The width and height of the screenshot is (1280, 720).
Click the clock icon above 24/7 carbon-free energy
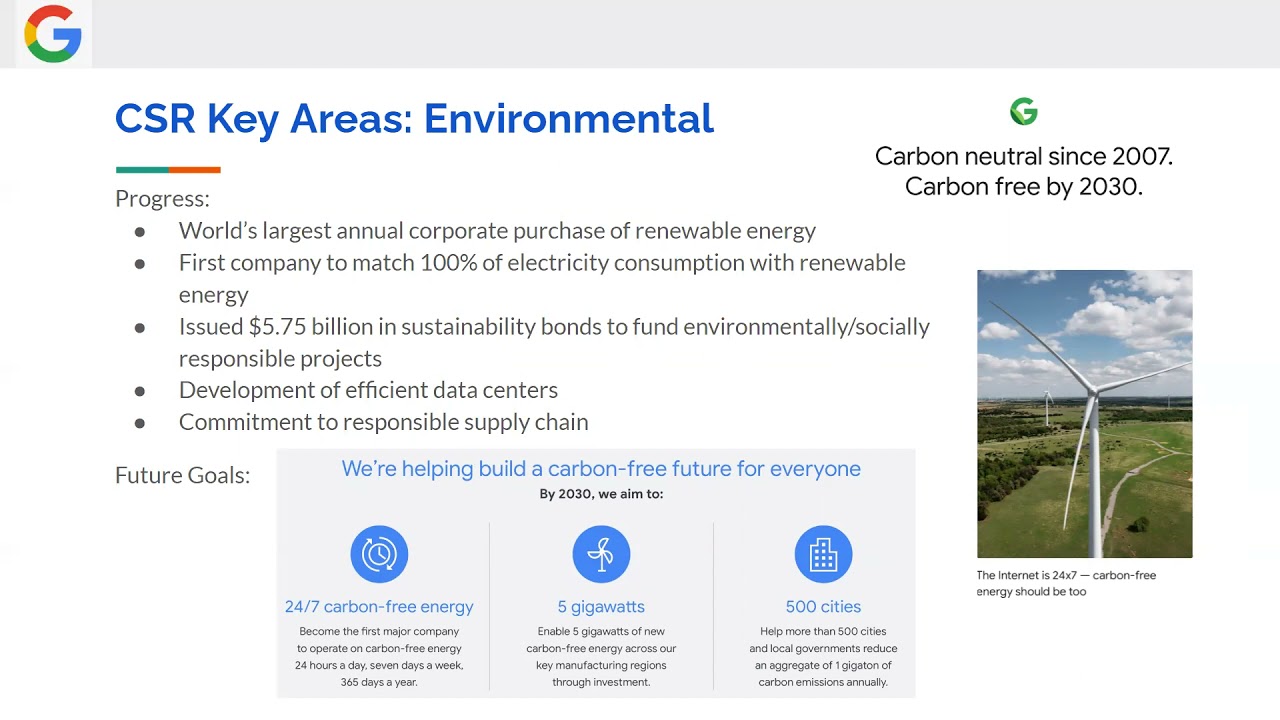click(379, 554)
